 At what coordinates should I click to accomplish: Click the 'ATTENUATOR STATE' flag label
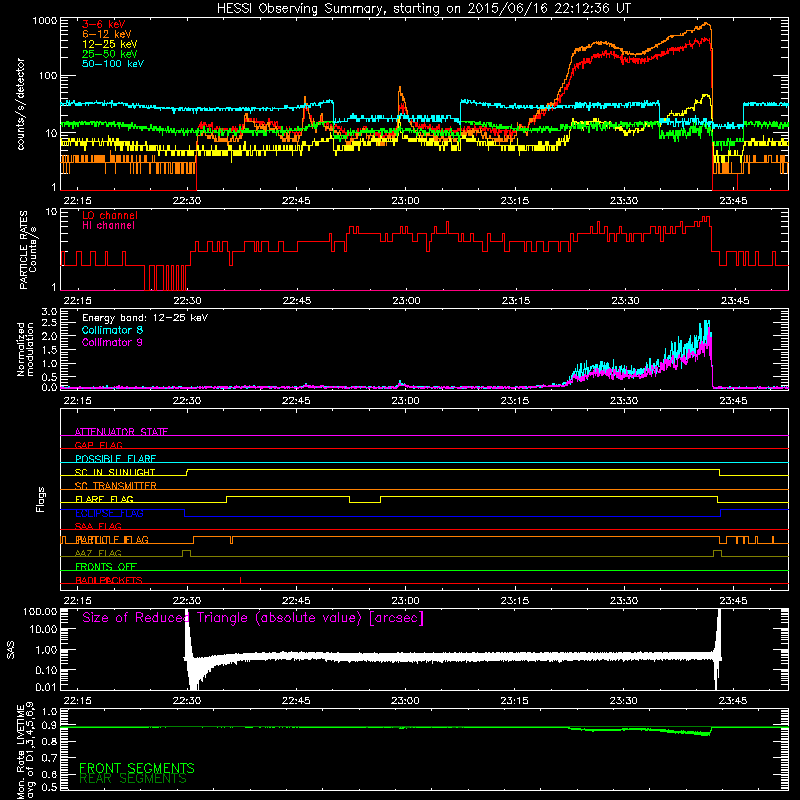point(121,432)
